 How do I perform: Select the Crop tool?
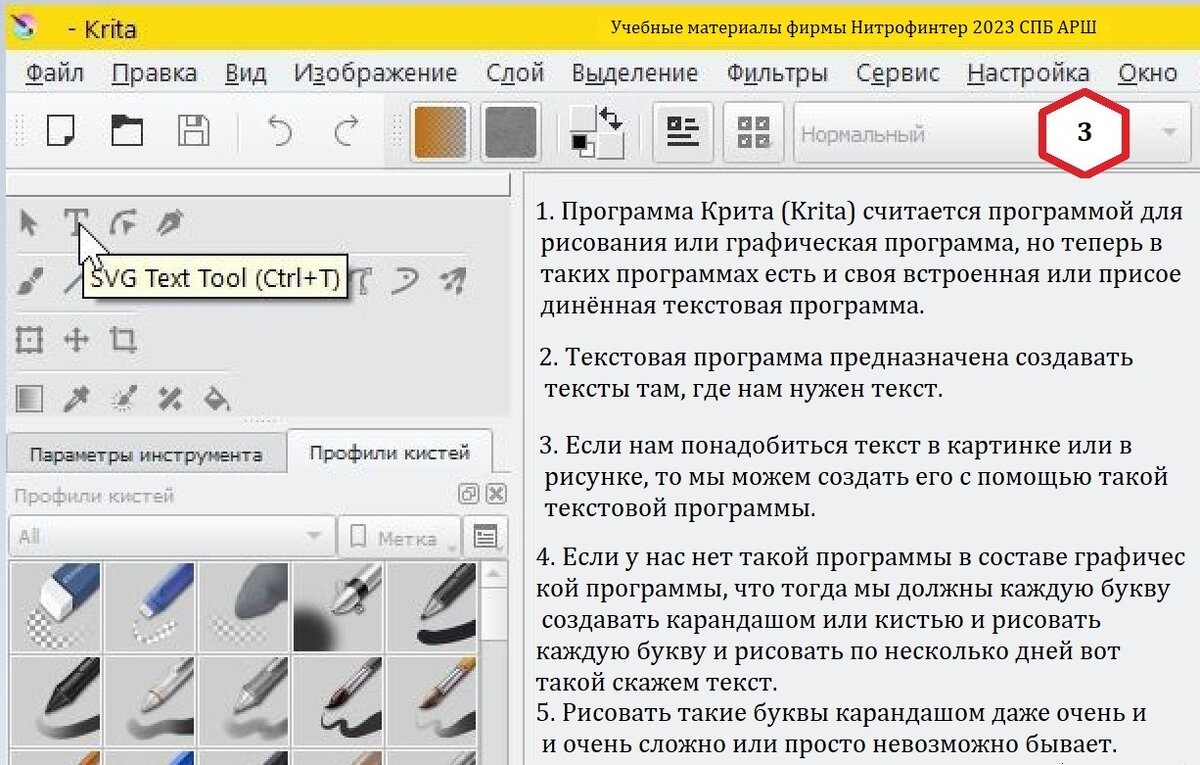click(x=122, y=340)
